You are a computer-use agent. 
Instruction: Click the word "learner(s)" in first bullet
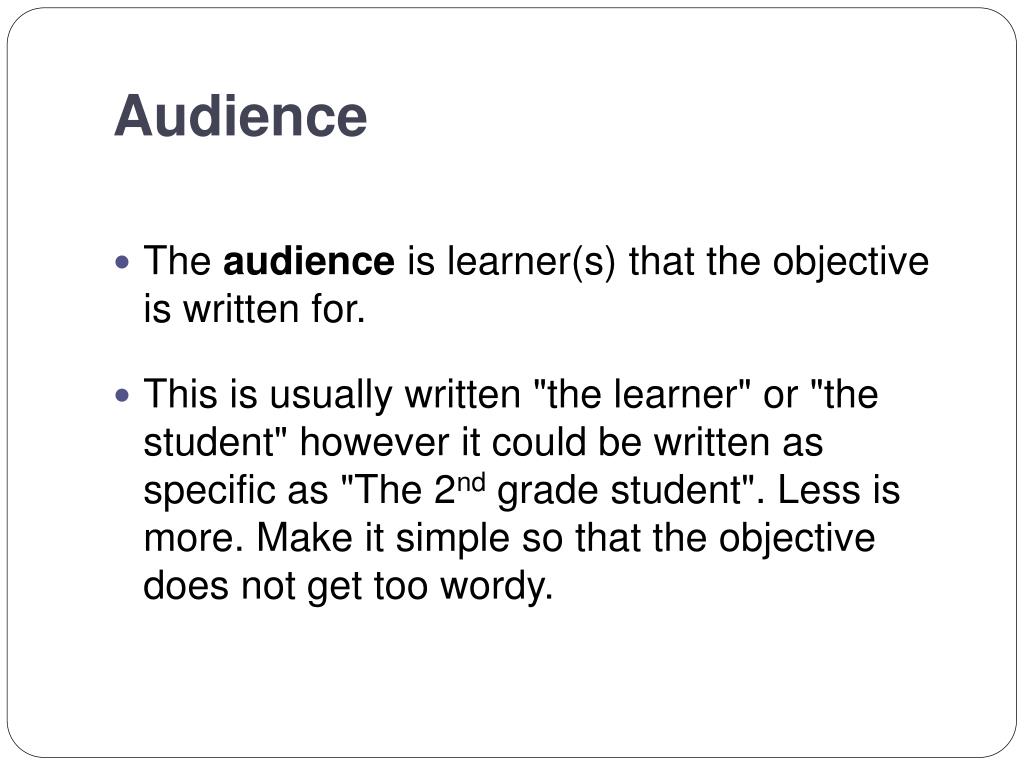(531, 262)
